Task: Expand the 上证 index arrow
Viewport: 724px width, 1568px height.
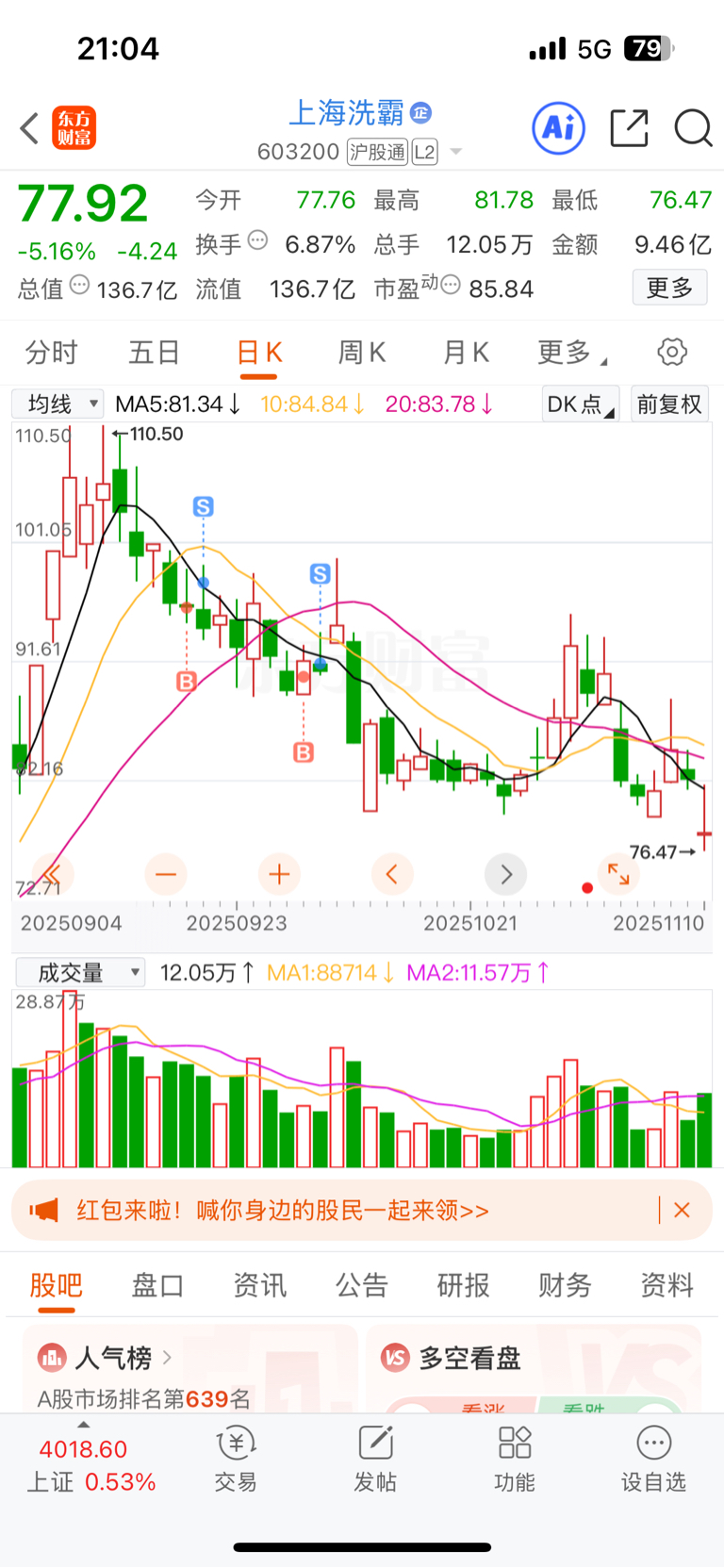Action: tap(84, 1425)
